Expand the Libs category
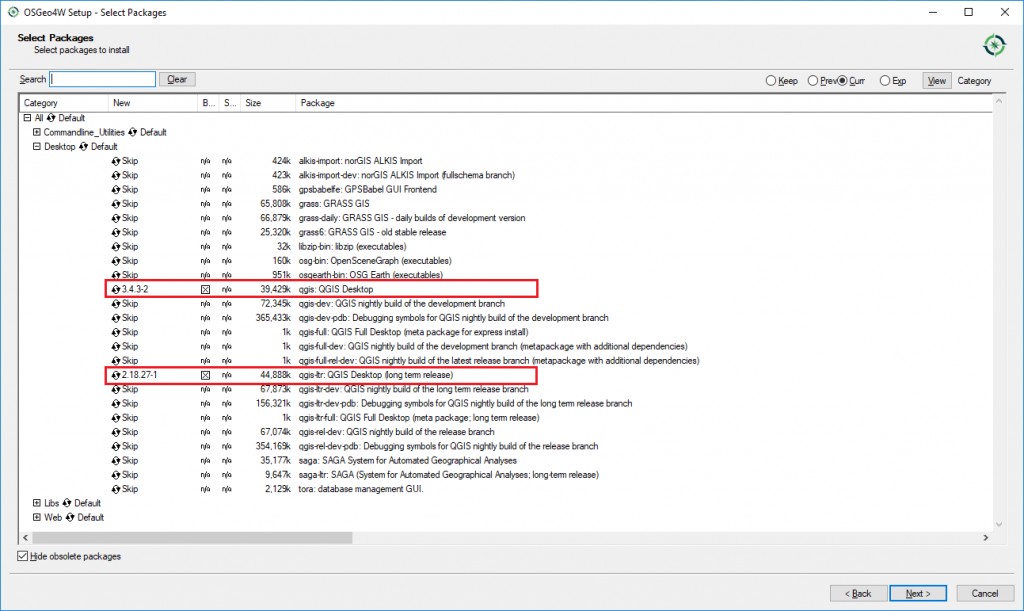This screenshot has width=1024, height=611. [x=37, y=503]
